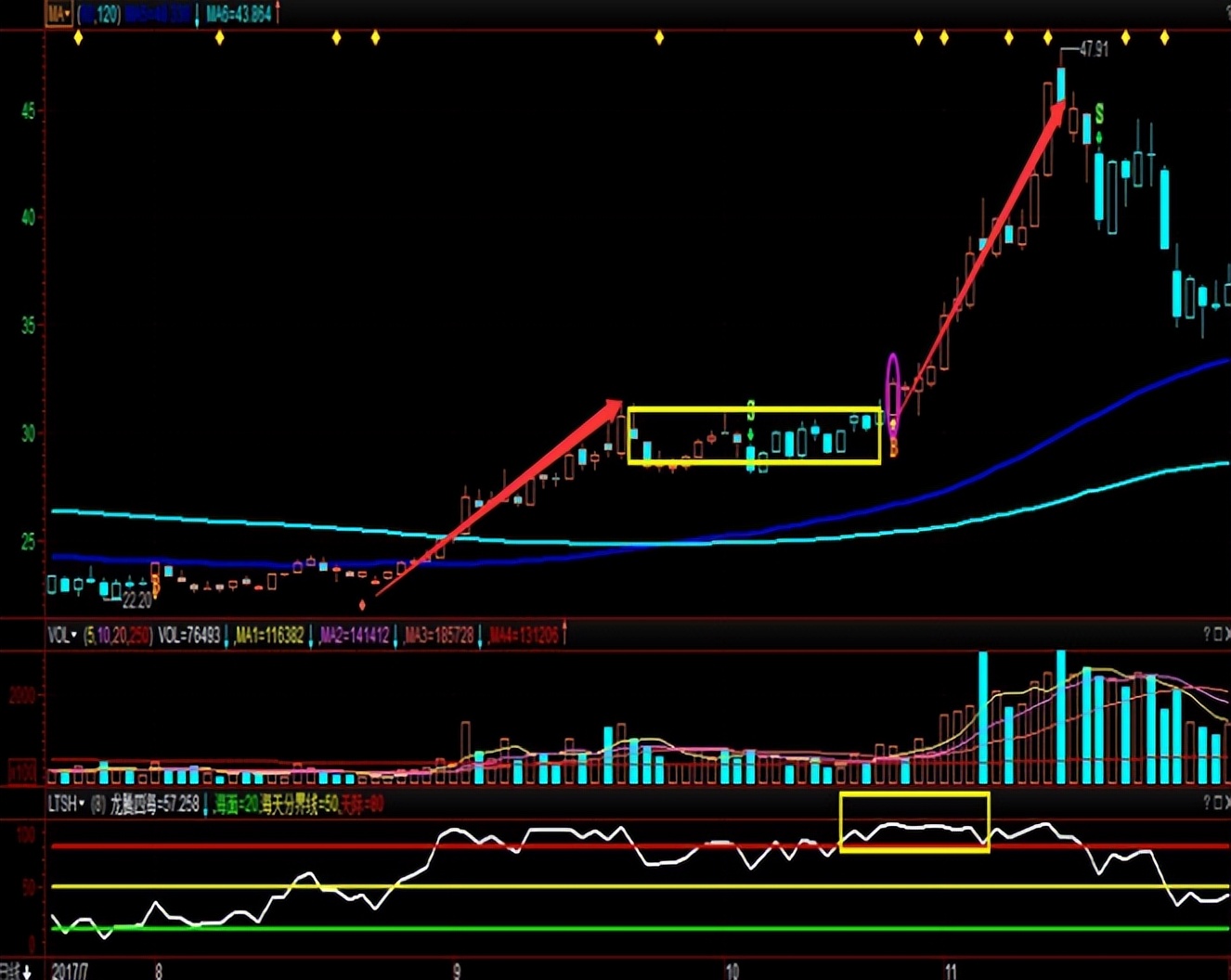Maximize the LTSH panel with its square icon

pyautogui.click(x=1217, y=802)
